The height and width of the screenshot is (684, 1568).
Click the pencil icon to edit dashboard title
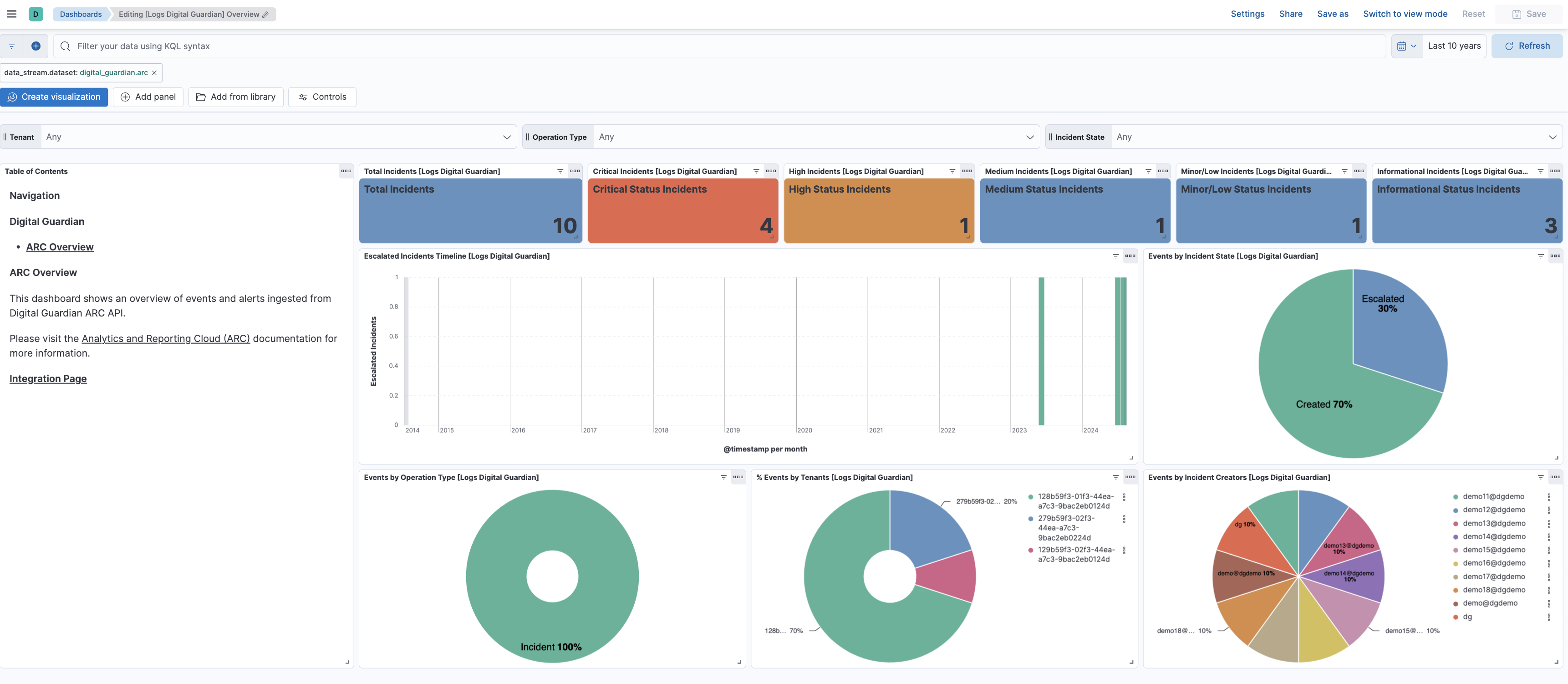tap(265, 15)
